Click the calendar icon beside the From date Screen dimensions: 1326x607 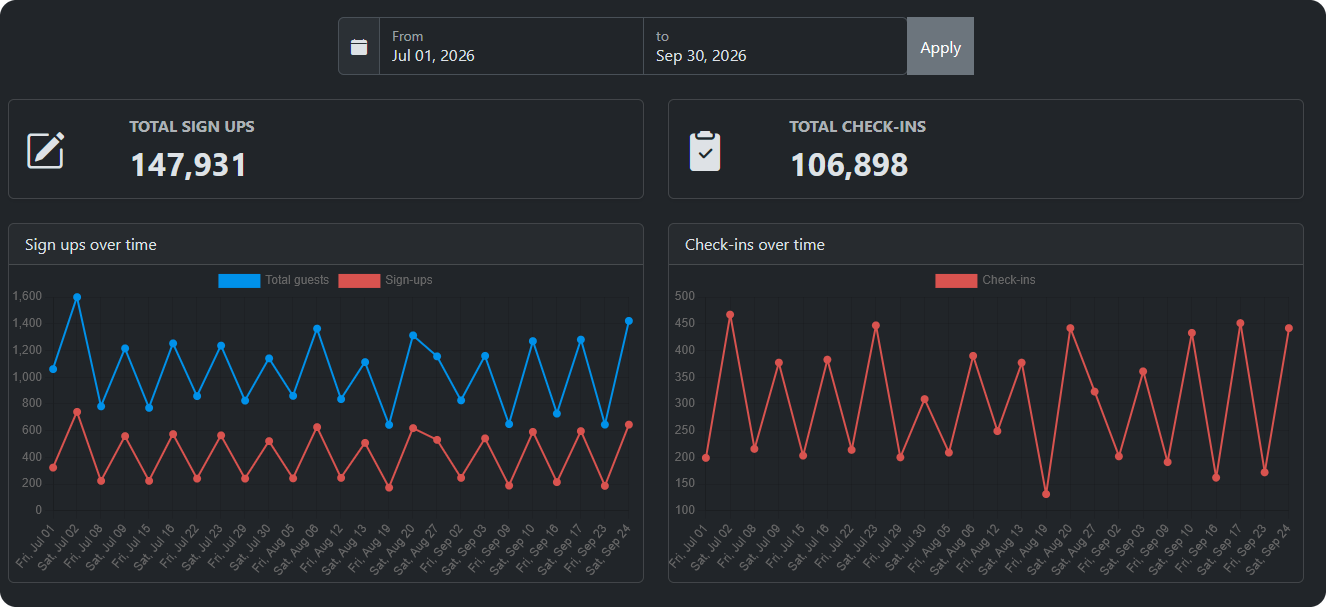[x=359, y=47]
